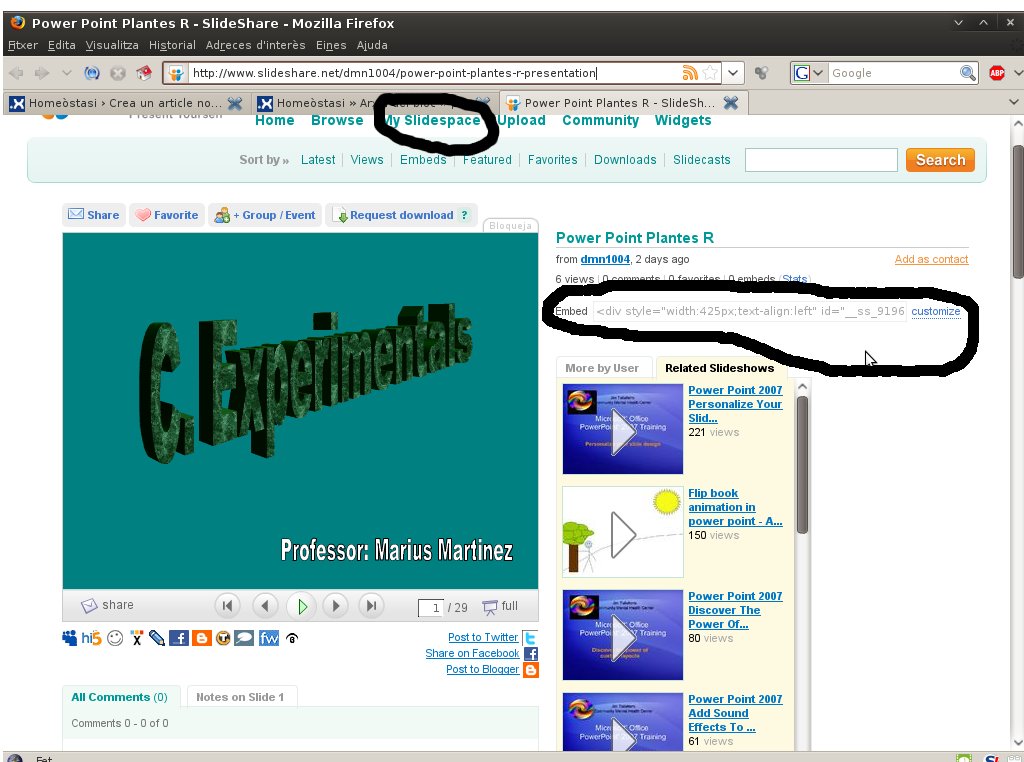Click the customize embed link

pyautogui.click(x=936, y=311)
